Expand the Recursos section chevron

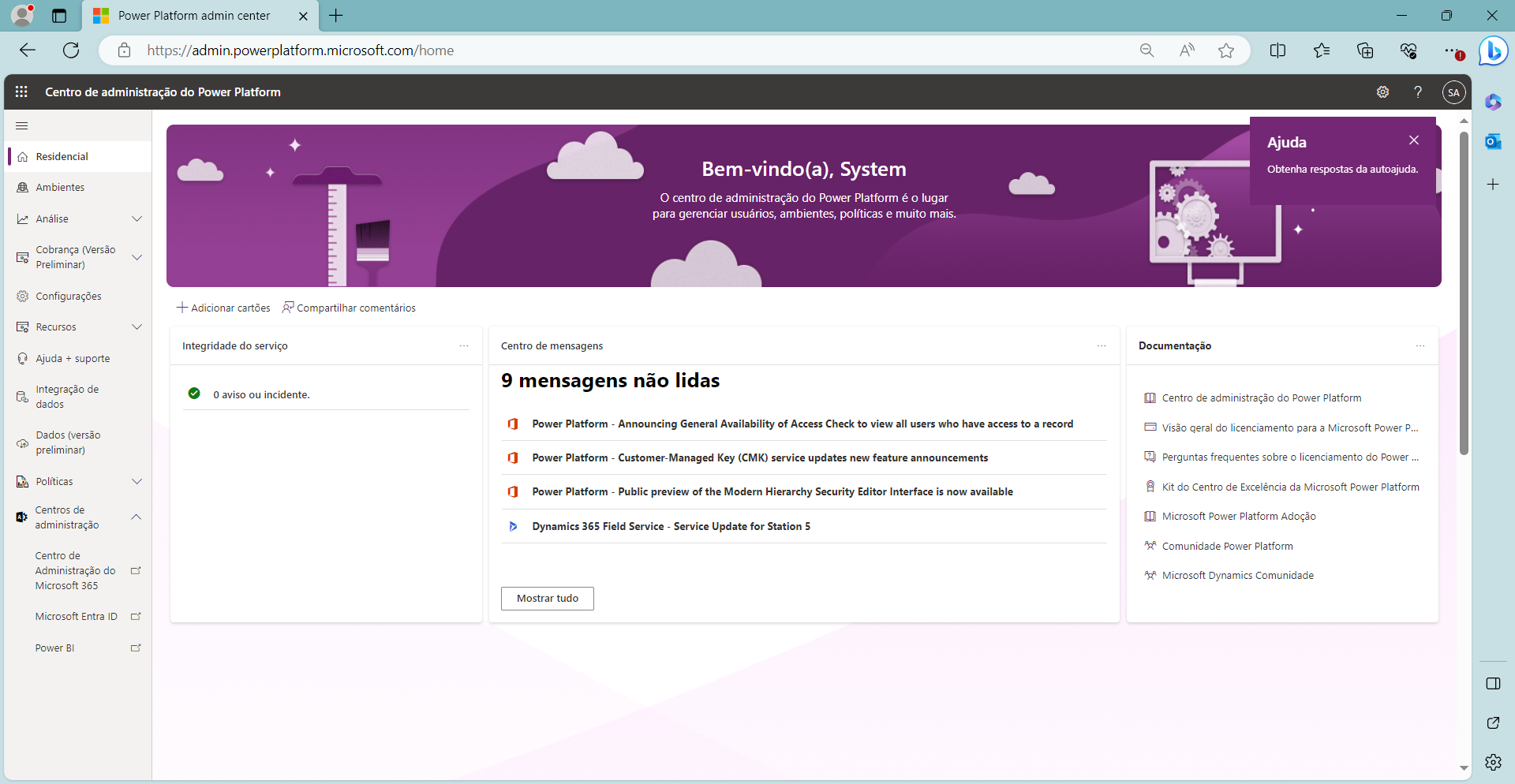click(x=137, y=327)
